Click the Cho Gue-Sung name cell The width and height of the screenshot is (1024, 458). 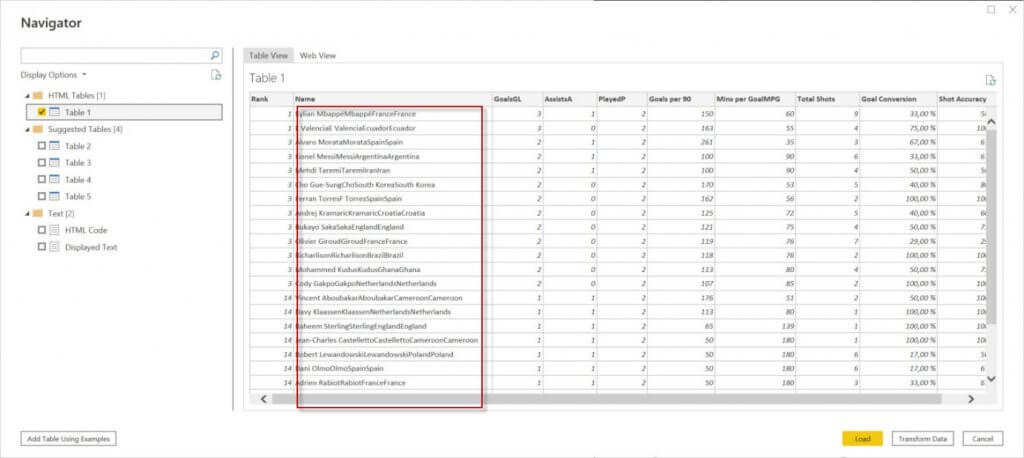pyautogui.click(x=392, y=185)
